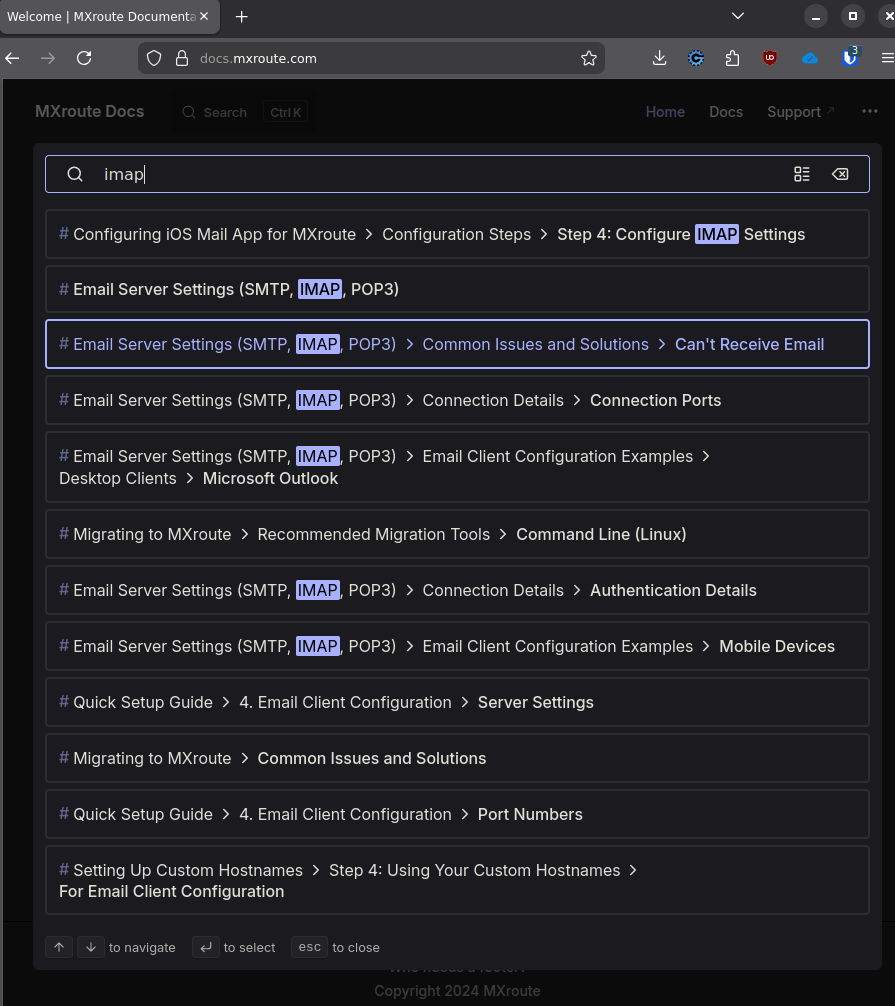The height and width of the screenshot is (1006, 895).
Task: Open result For Email Client Configuration
Action: click(457, 880)
